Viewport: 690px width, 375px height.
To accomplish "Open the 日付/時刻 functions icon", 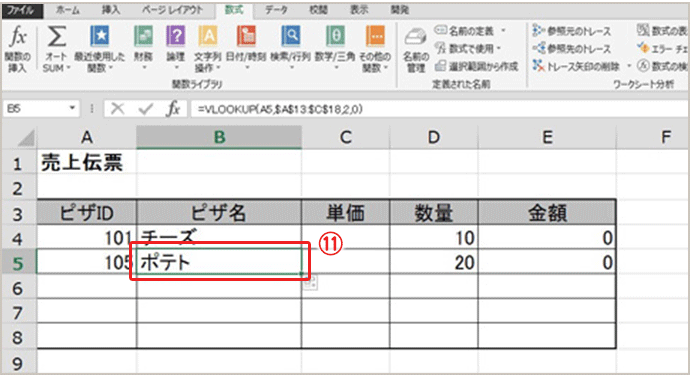I will (x=246, y=47).
